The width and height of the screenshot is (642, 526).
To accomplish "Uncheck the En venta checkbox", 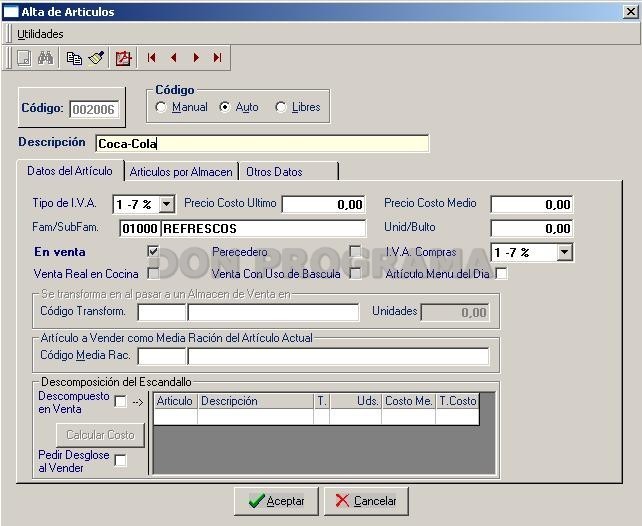I will pyautogui.click(x=153, y=251).
